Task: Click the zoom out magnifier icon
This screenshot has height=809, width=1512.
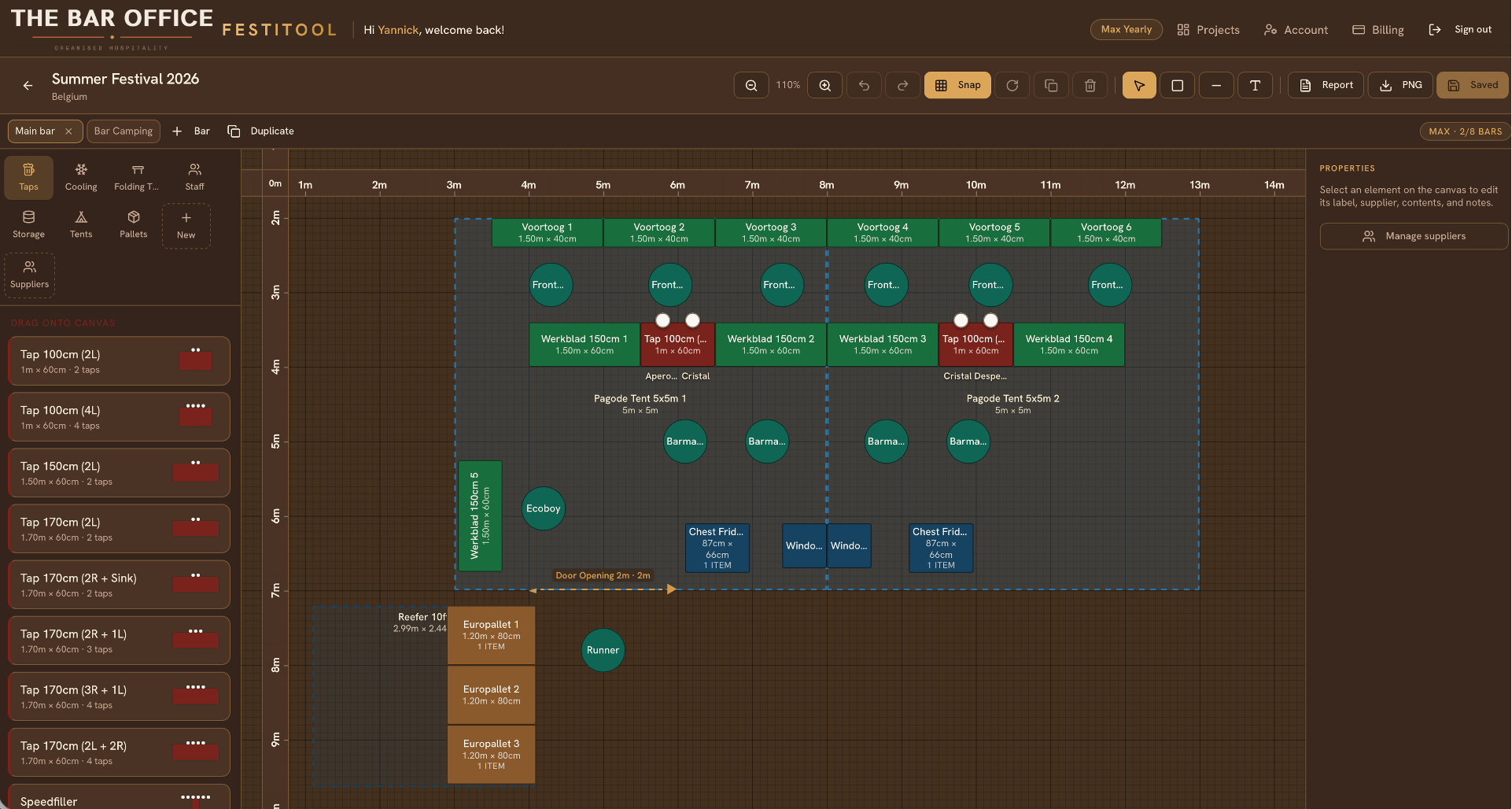Action: 750,85
